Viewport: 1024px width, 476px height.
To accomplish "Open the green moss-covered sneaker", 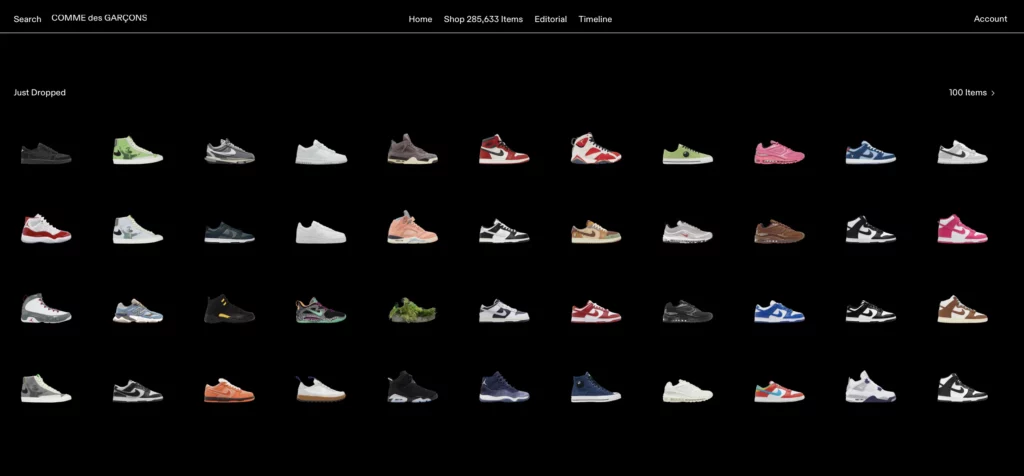I will [412, 309].
